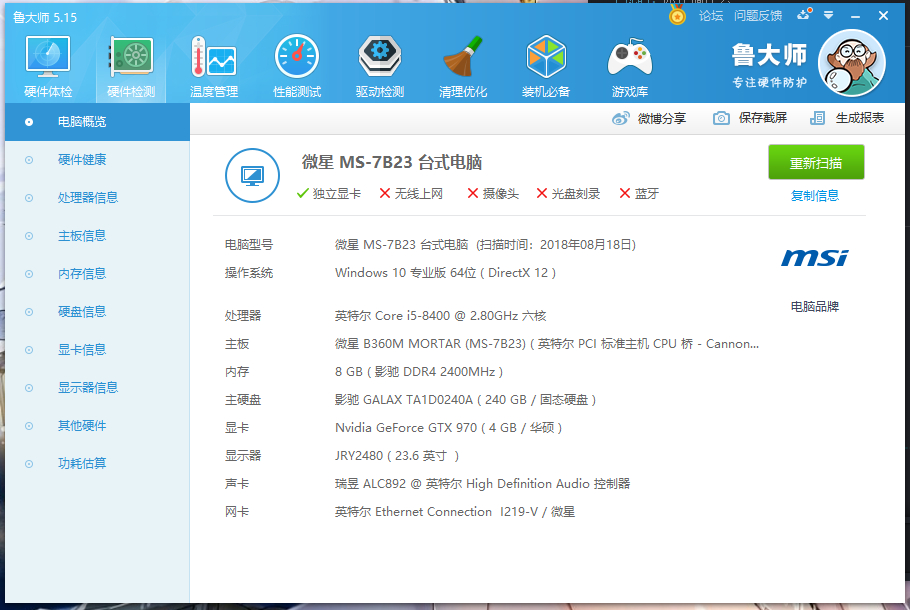Minimize the 鲁大师 window
The image size is (910, 610).
[x=855, y=16]
